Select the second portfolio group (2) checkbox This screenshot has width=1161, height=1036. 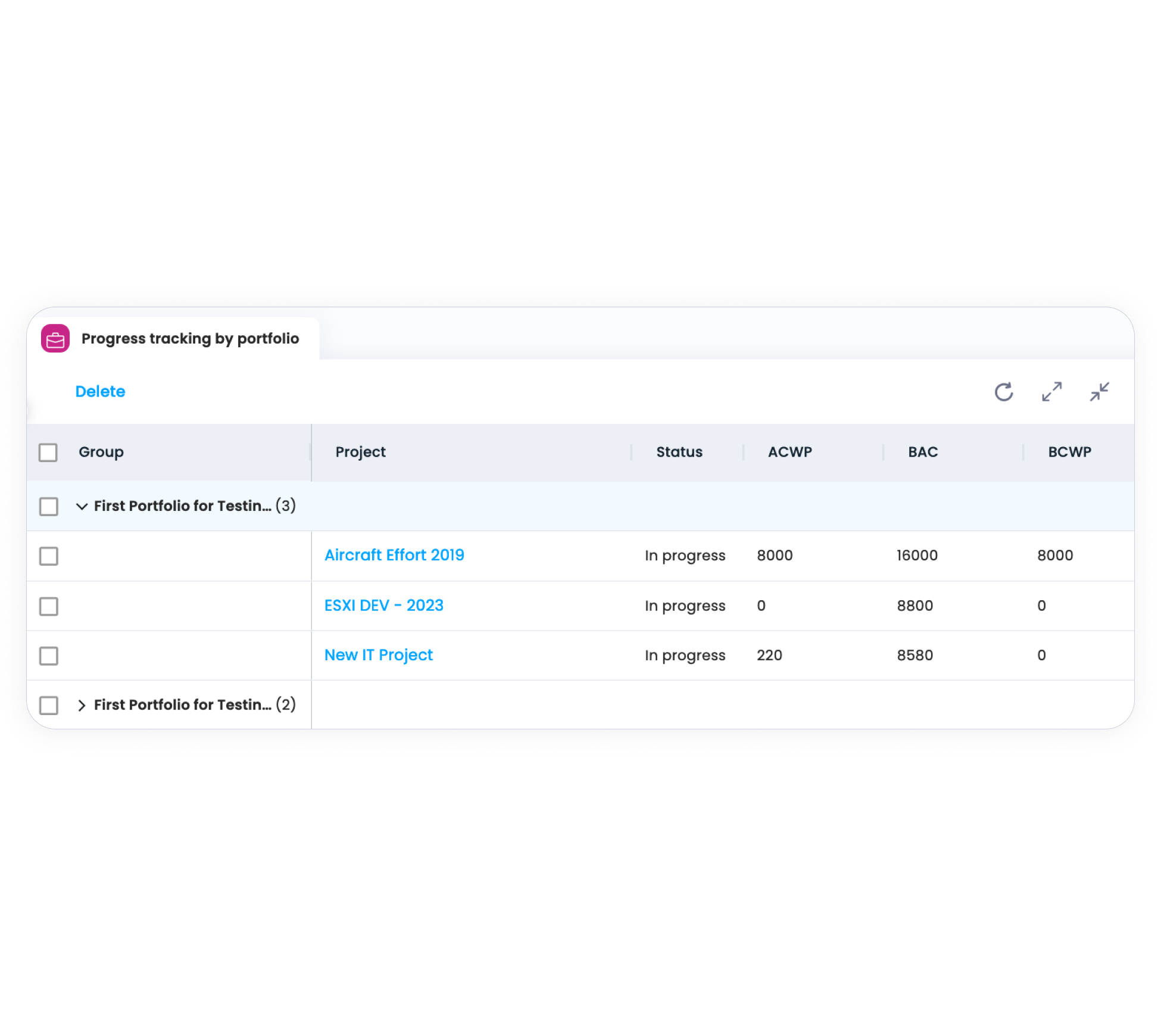tap(49, 705)
